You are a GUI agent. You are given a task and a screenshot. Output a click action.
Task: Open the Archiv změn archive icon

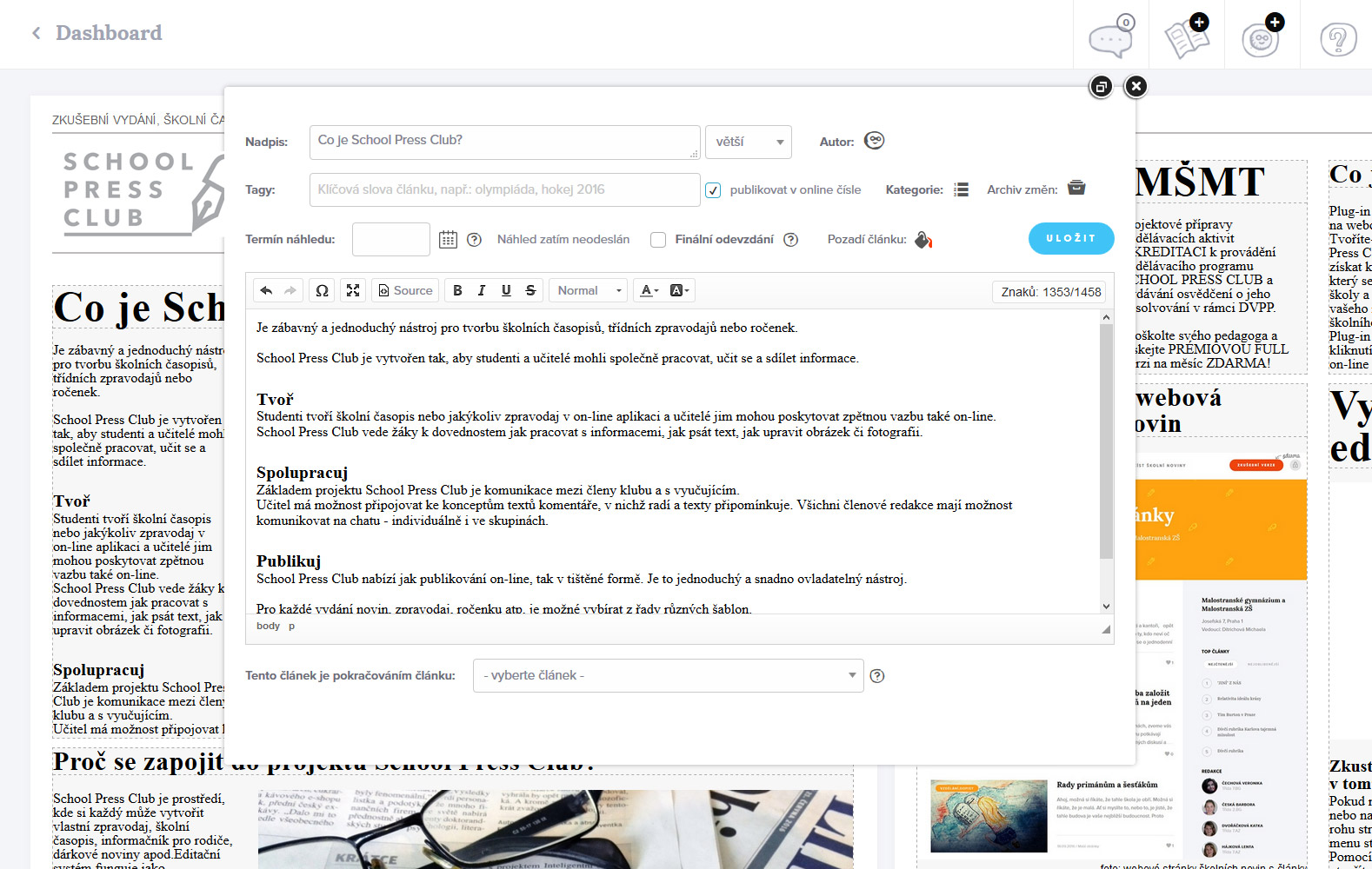pos(1076,188)
